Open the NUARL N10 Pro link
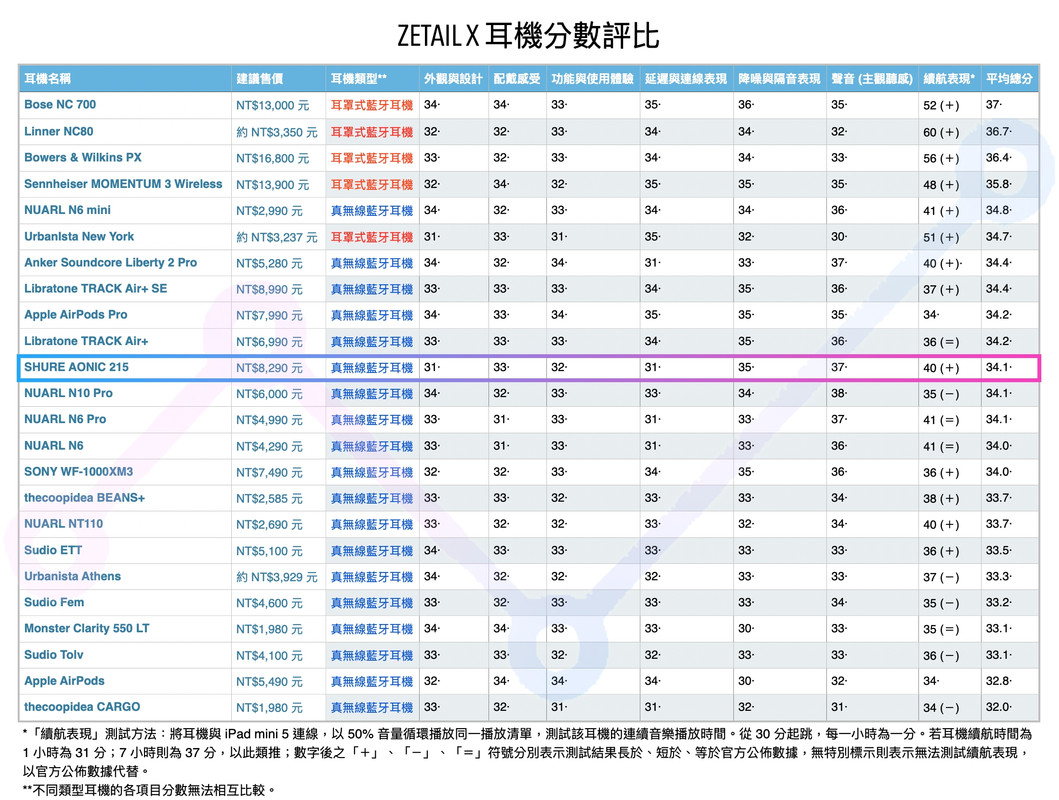This screenshot has height=800, width=1059. (68, 393)
